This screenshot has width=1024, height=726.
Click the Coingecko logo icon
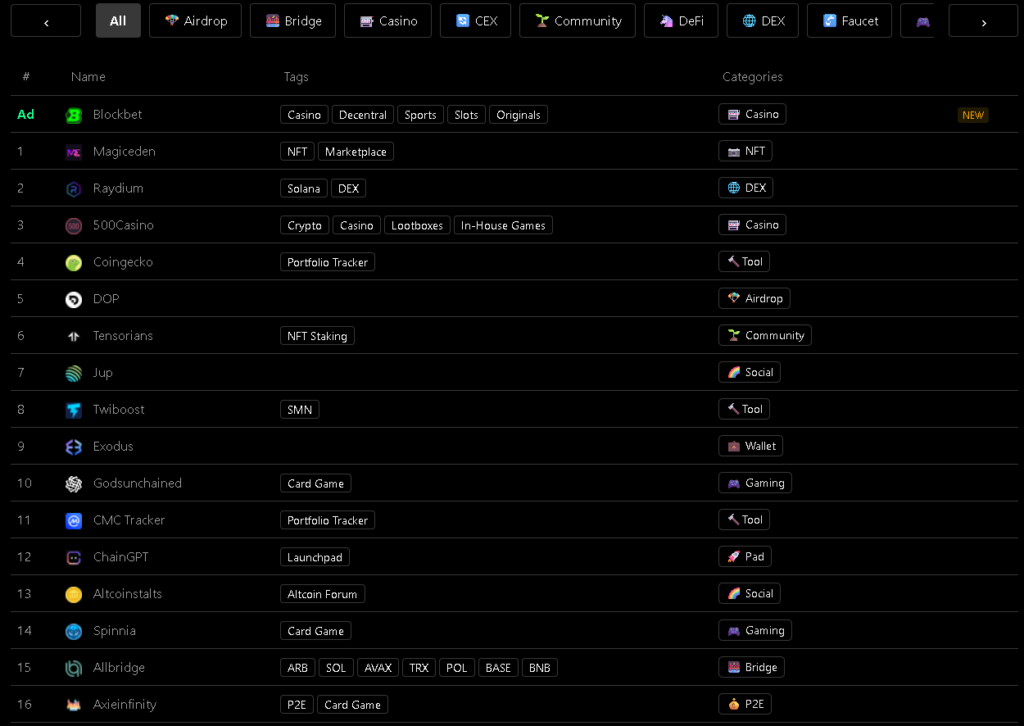73,263
